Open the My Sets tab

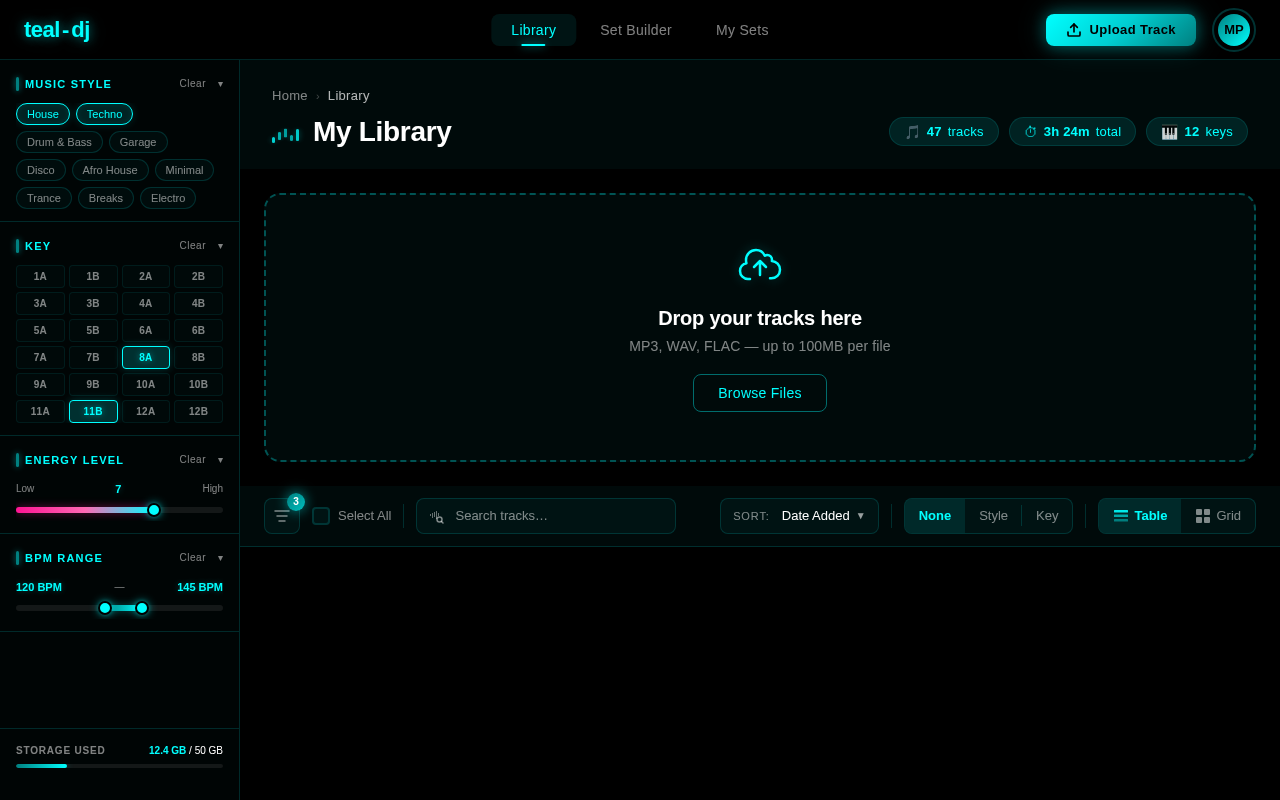coord(742,30)
